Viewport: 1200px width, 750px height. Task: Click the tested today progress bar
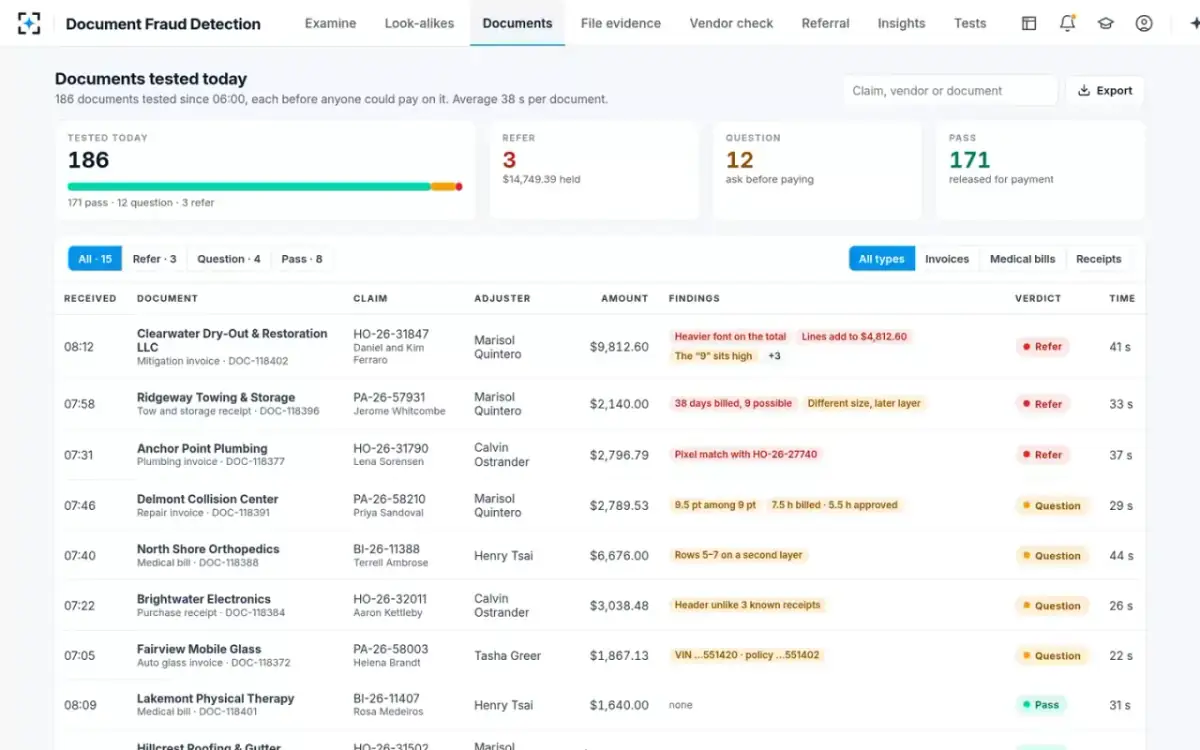265,186
